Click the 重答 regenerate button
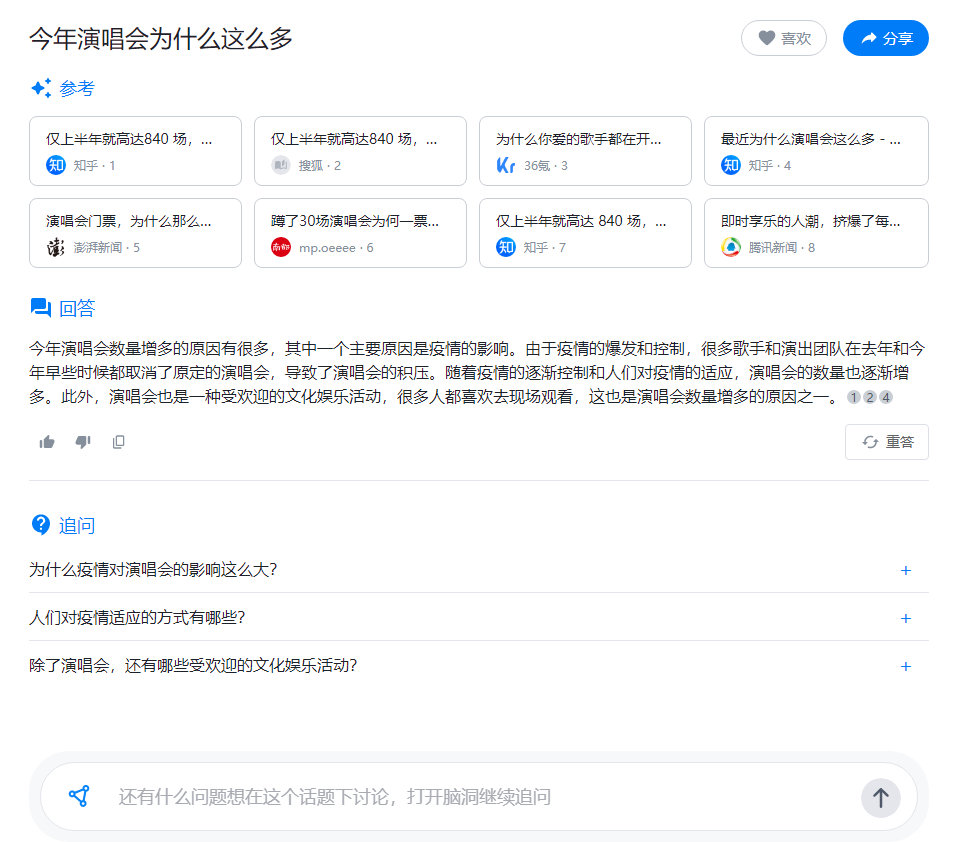965x842 pixels. pyautogui.click(x=886, y=442)
